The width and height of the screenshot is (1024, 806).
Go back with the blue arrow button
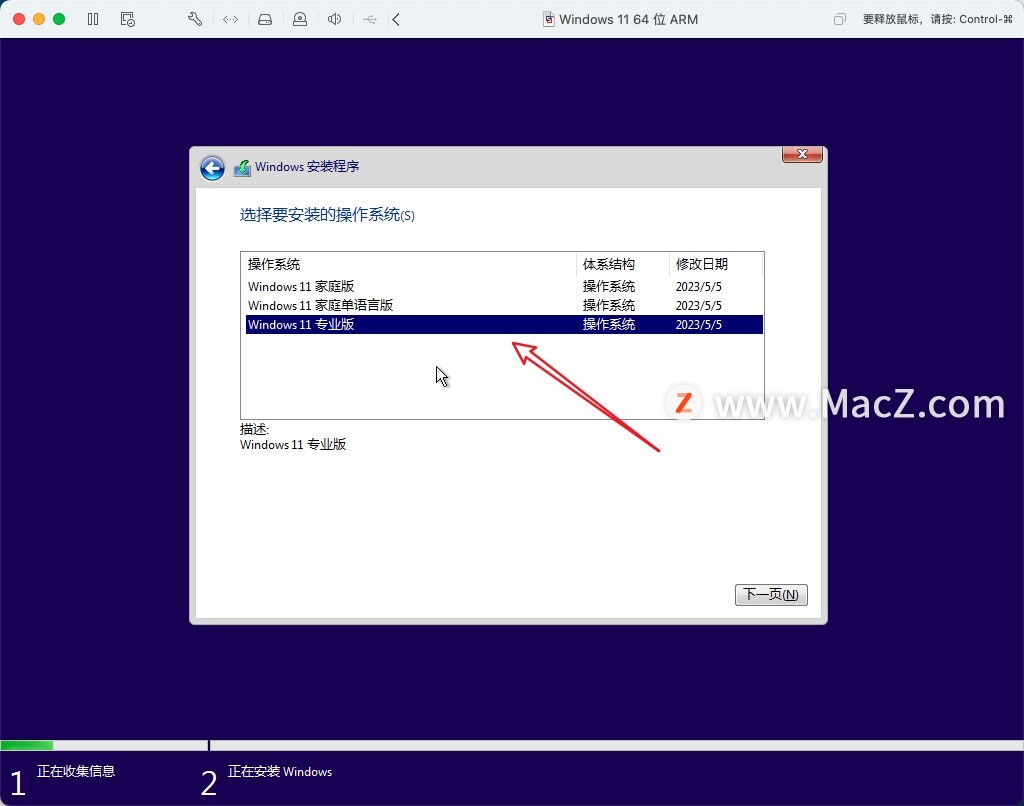point(212,168)
